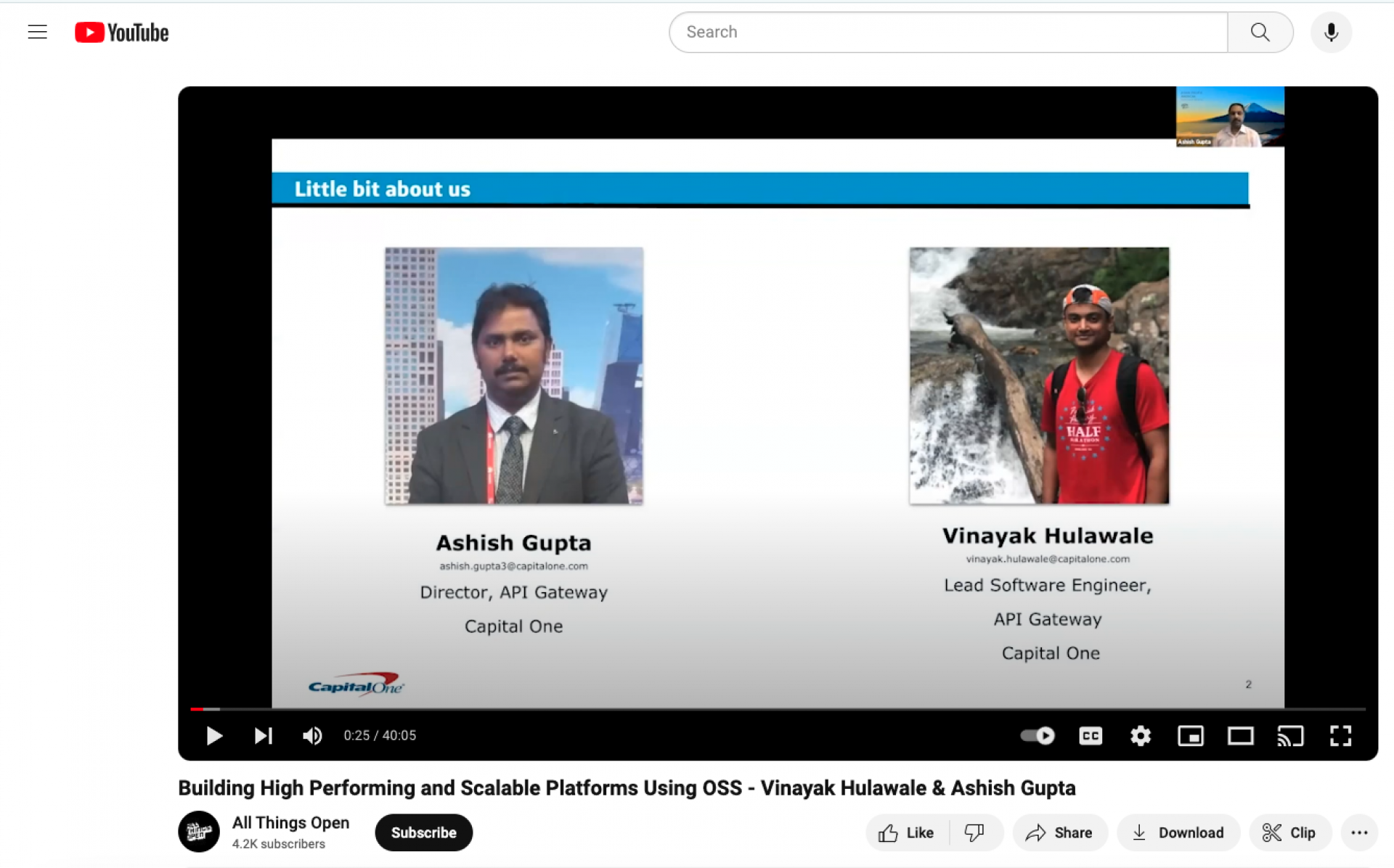Create a Clip from video
1394x868 pixels.
[x=1290, y=832]
